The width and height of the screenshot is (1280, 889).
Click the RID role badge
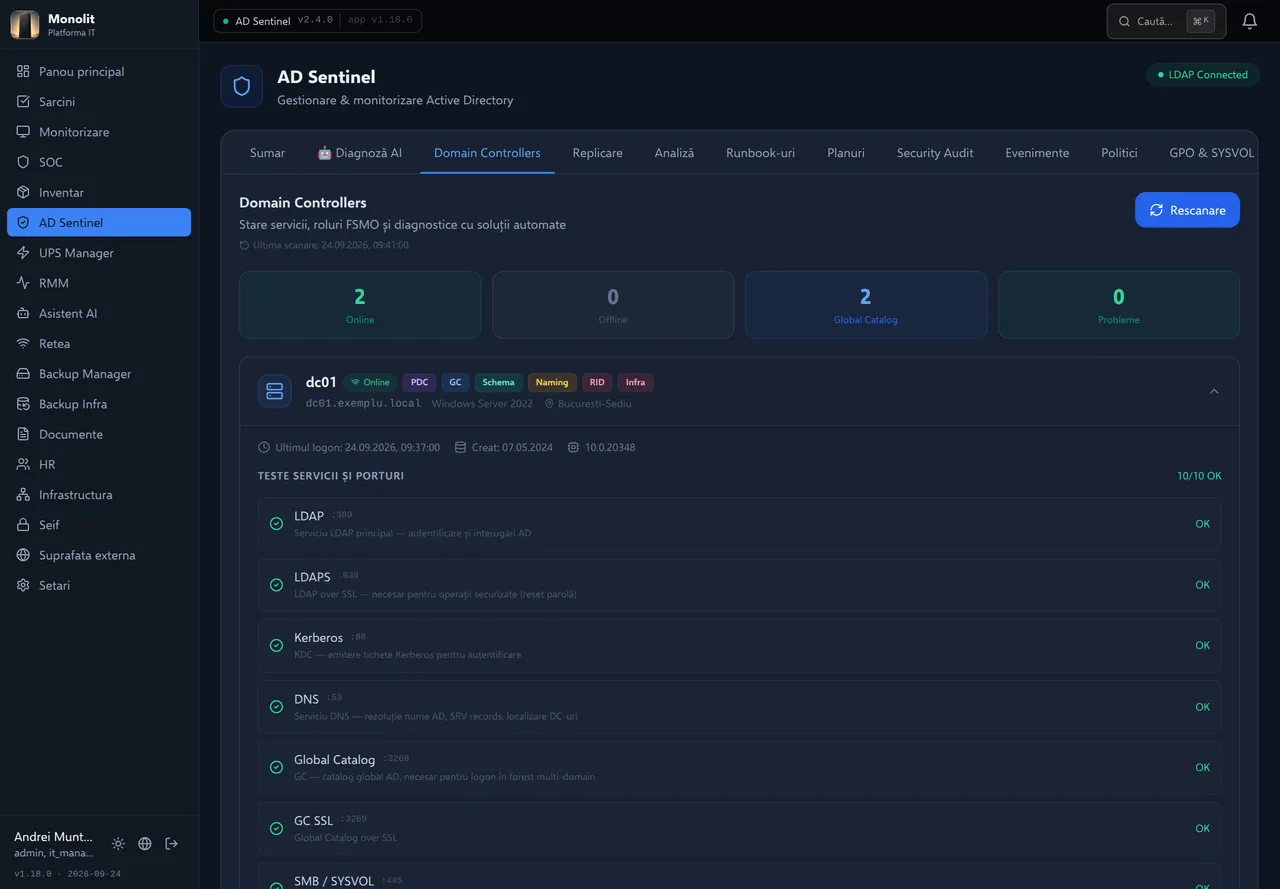tap(597, 382)
